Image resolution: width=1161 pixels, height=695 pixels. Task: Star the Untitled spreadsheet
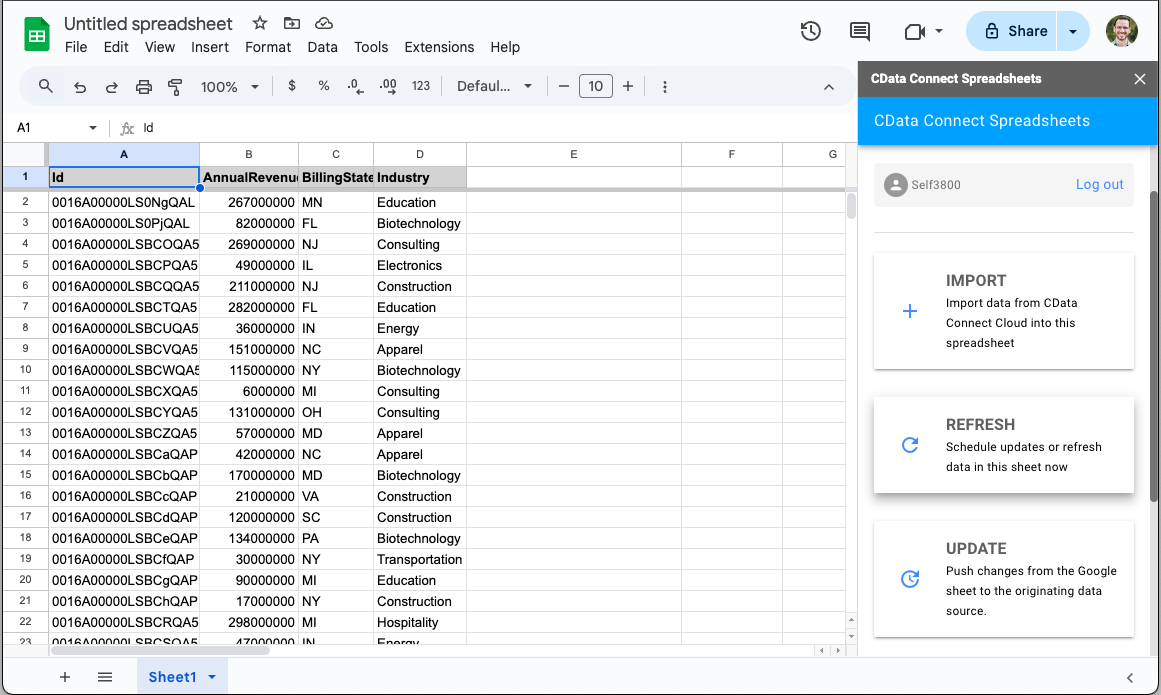[260, 23]
